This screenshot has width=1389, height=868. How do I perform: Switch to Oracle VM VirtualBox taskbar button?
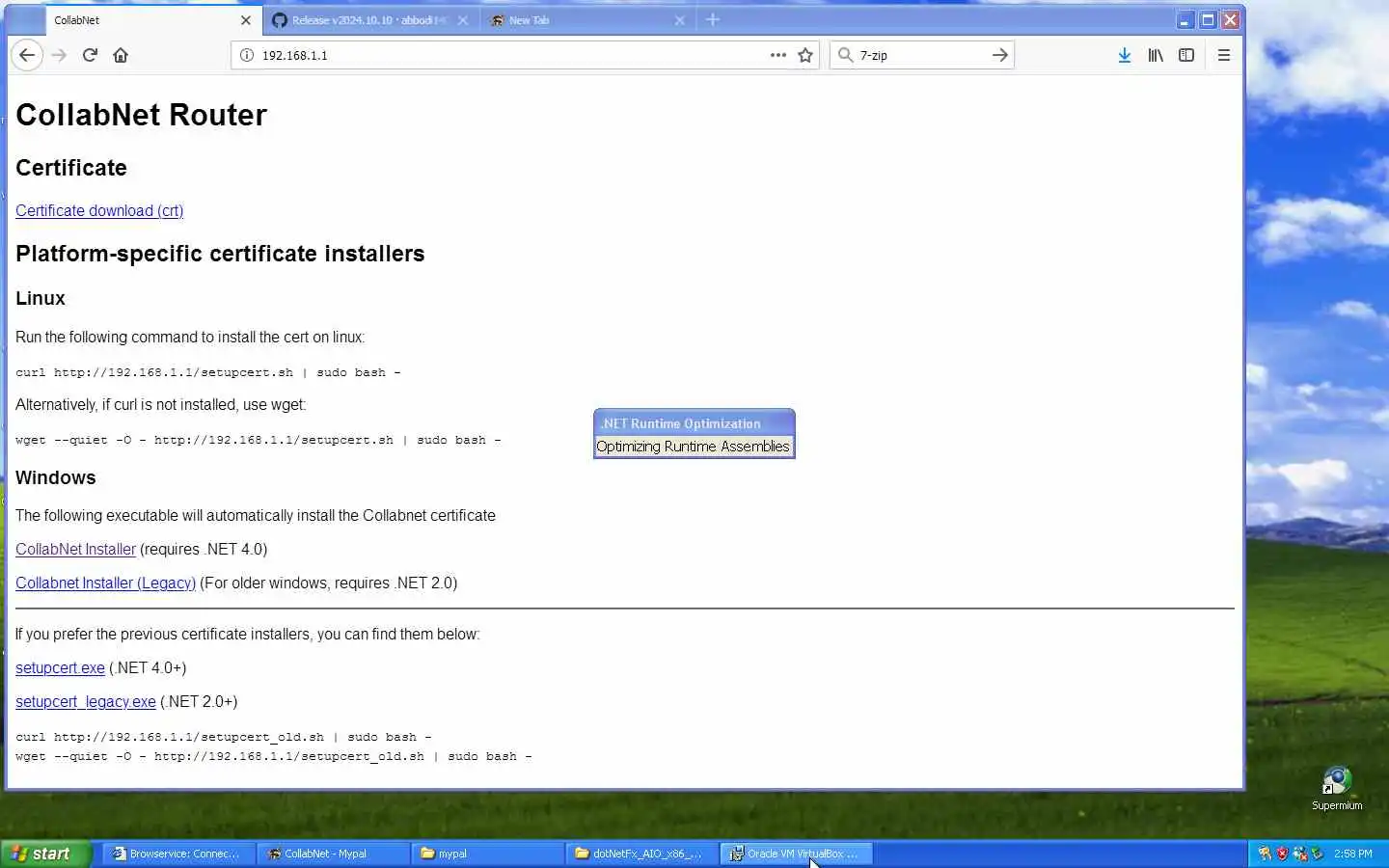796,854
